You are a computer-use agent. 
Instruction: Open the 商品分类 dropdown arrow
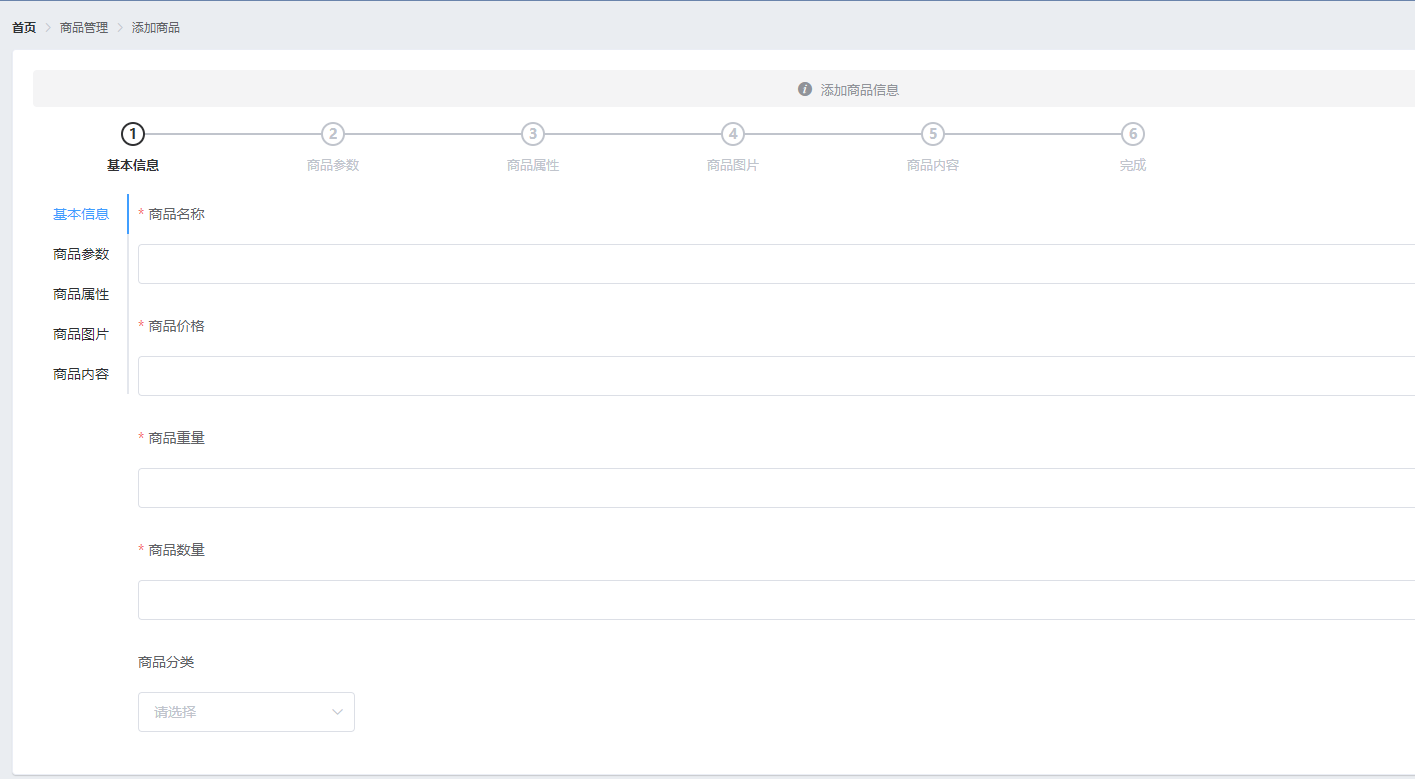click(x=337, y=712)
